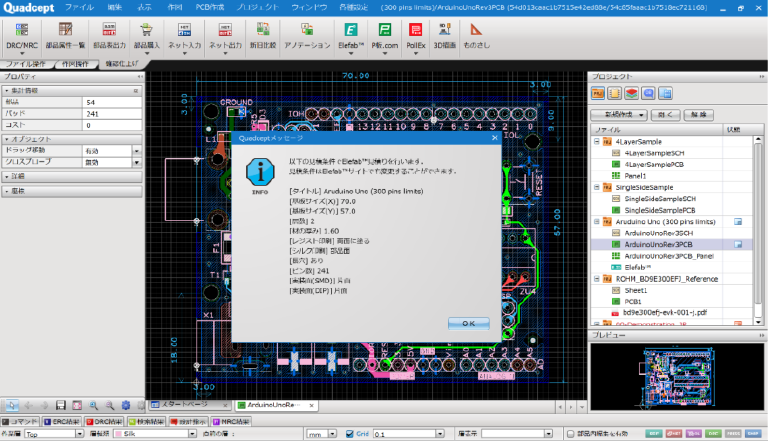768x441 pixels.
Task: Toggle the purple status button at bottom right
Action: [694, 434]
